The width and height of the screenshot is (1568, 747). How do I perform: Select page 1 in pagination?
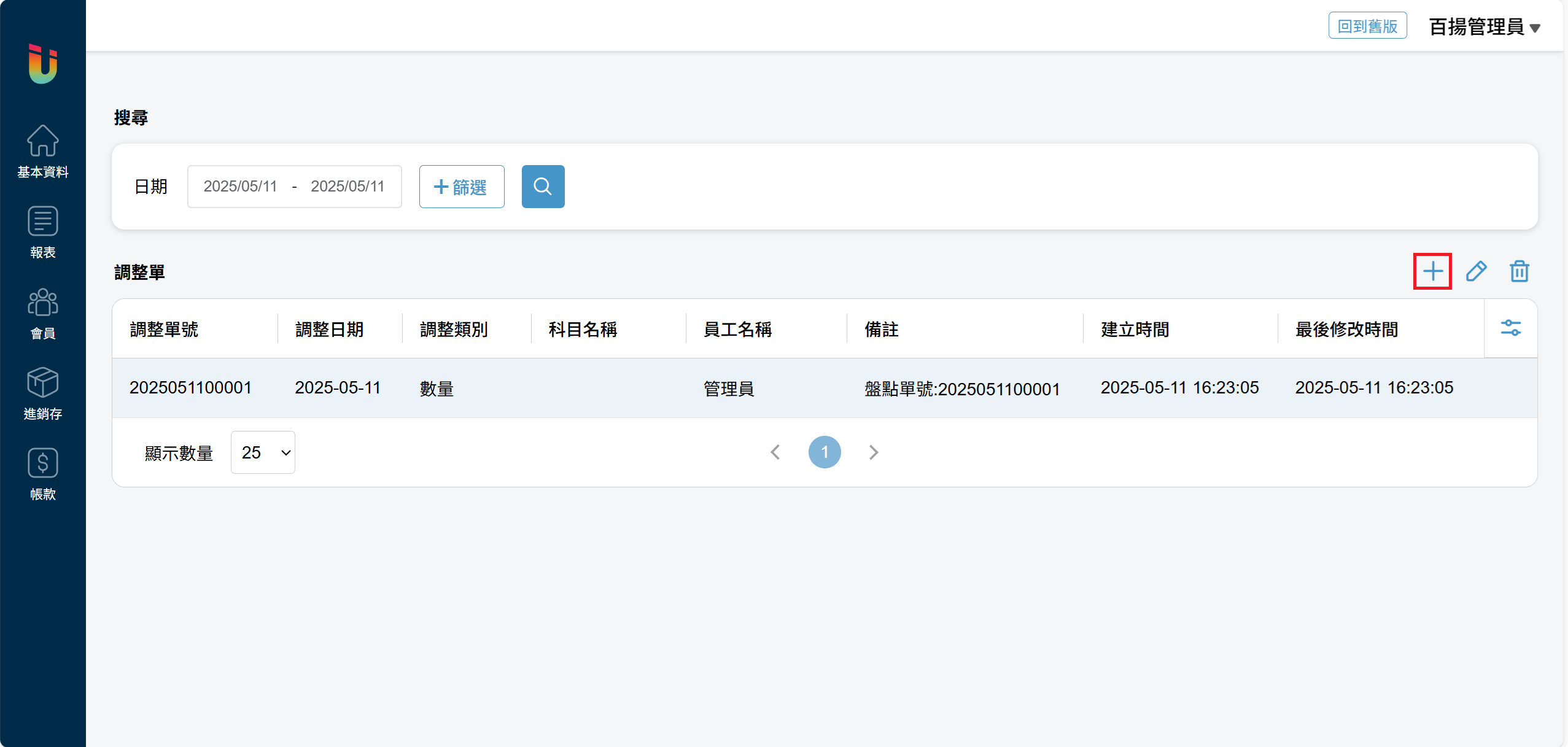click(825, 452)
